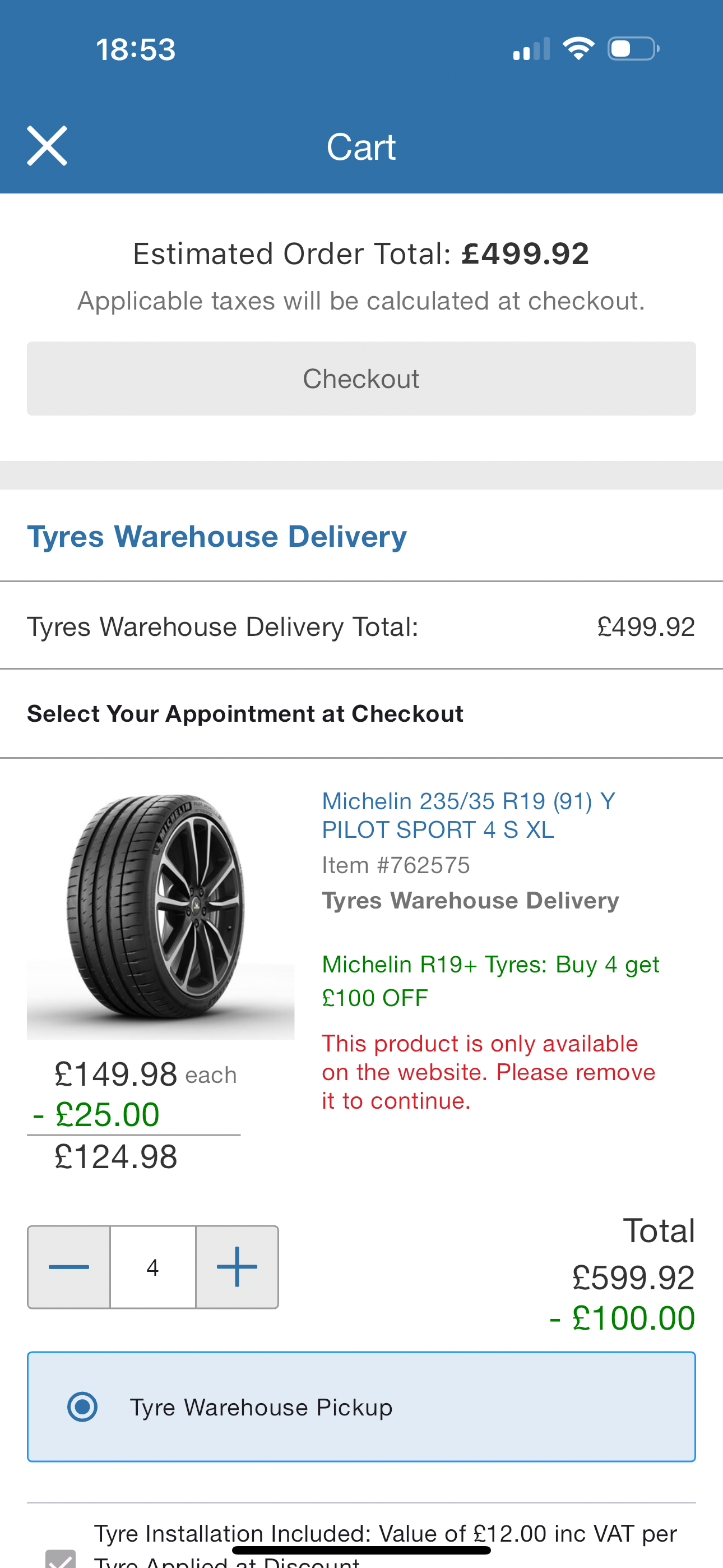Toggle Tyre Installation Included checkbox

[61, 1558]
